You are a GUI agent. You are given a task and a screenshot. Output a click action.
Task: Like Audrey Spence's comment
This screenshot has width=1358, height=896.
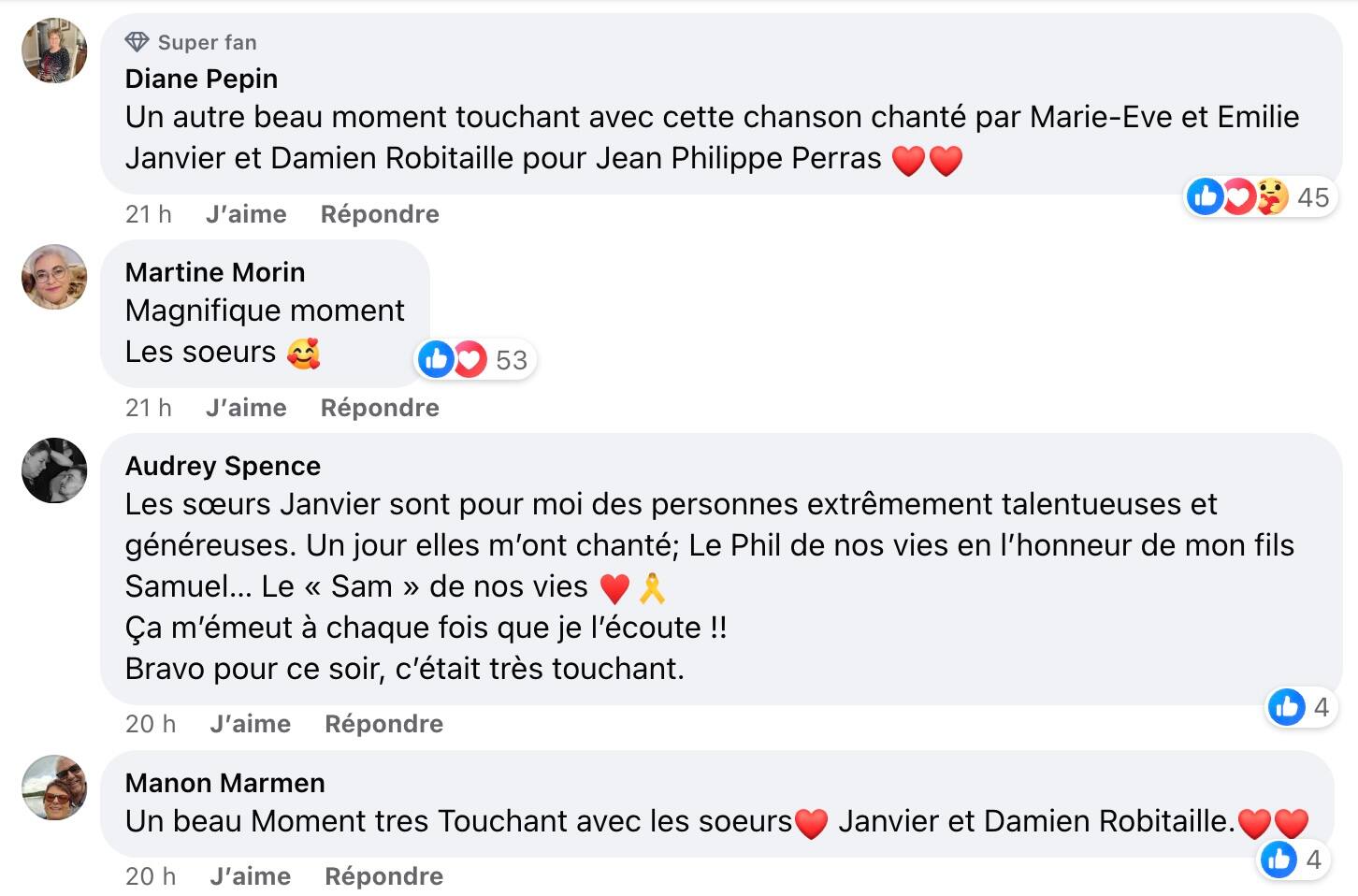pyautogui.click(x=250, y=724)
